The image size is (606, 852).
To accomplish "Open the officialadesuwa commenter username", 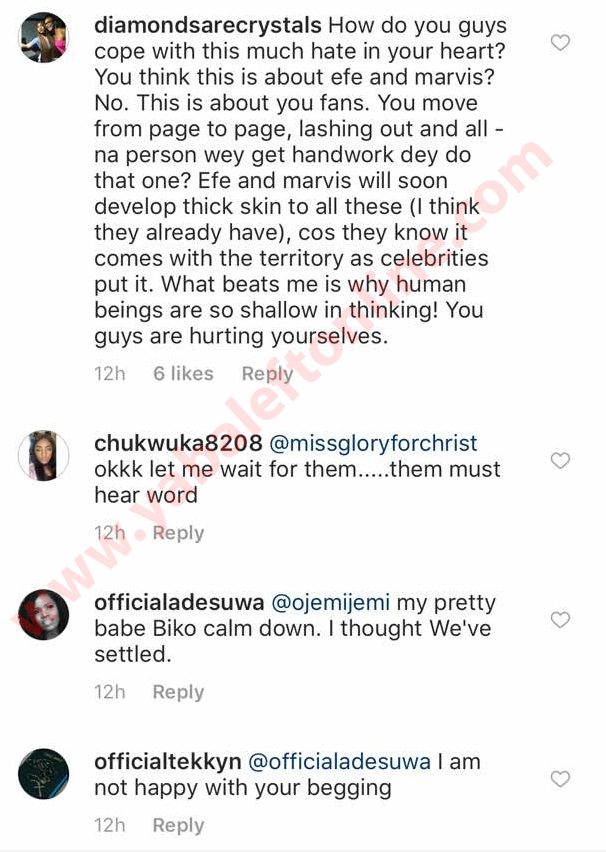I will [176, 602].
